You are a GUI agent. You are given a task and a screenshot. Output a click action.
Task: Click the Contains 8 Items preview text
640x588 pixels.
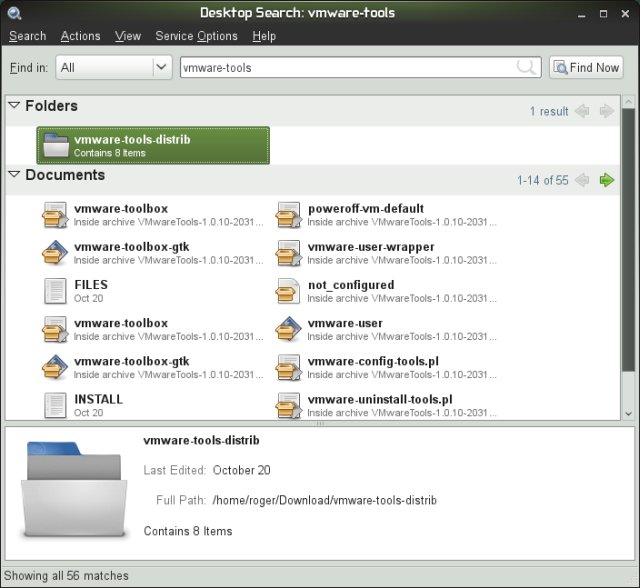coord(188,531)
